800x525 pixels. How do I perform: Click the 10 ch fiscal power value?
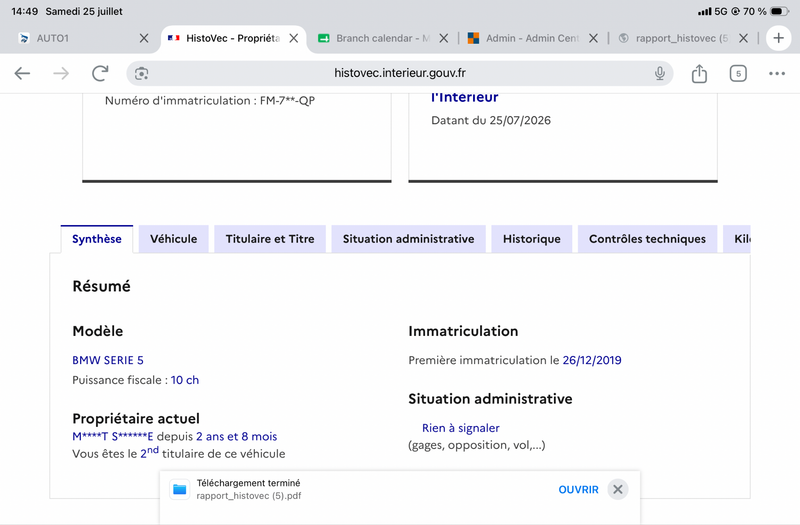(185, 380)
